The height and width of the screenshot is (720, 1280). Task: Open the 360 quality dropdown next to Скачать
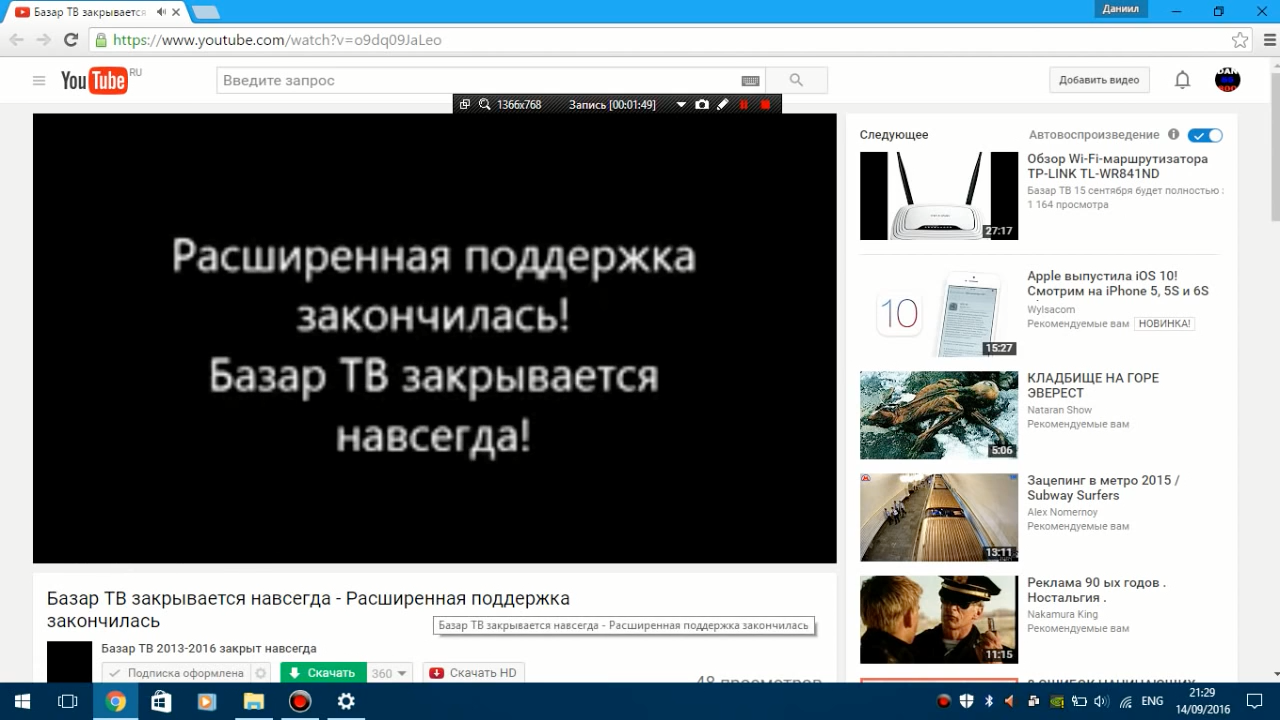tap(390, 673)
